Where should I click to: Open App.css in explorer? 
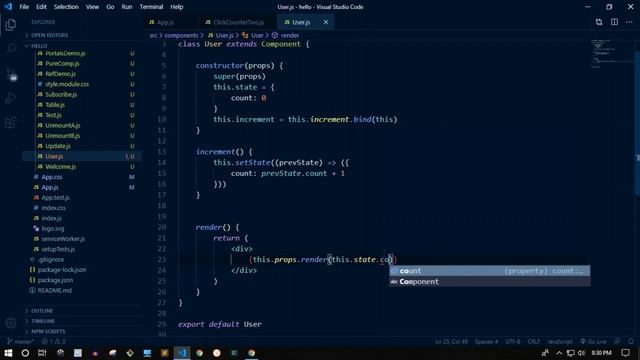pos(52,177)
